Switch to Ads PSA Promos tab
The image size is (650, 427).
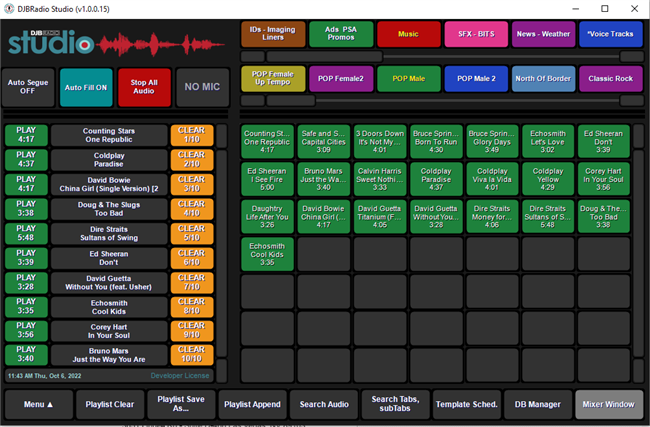pos(341,34)
